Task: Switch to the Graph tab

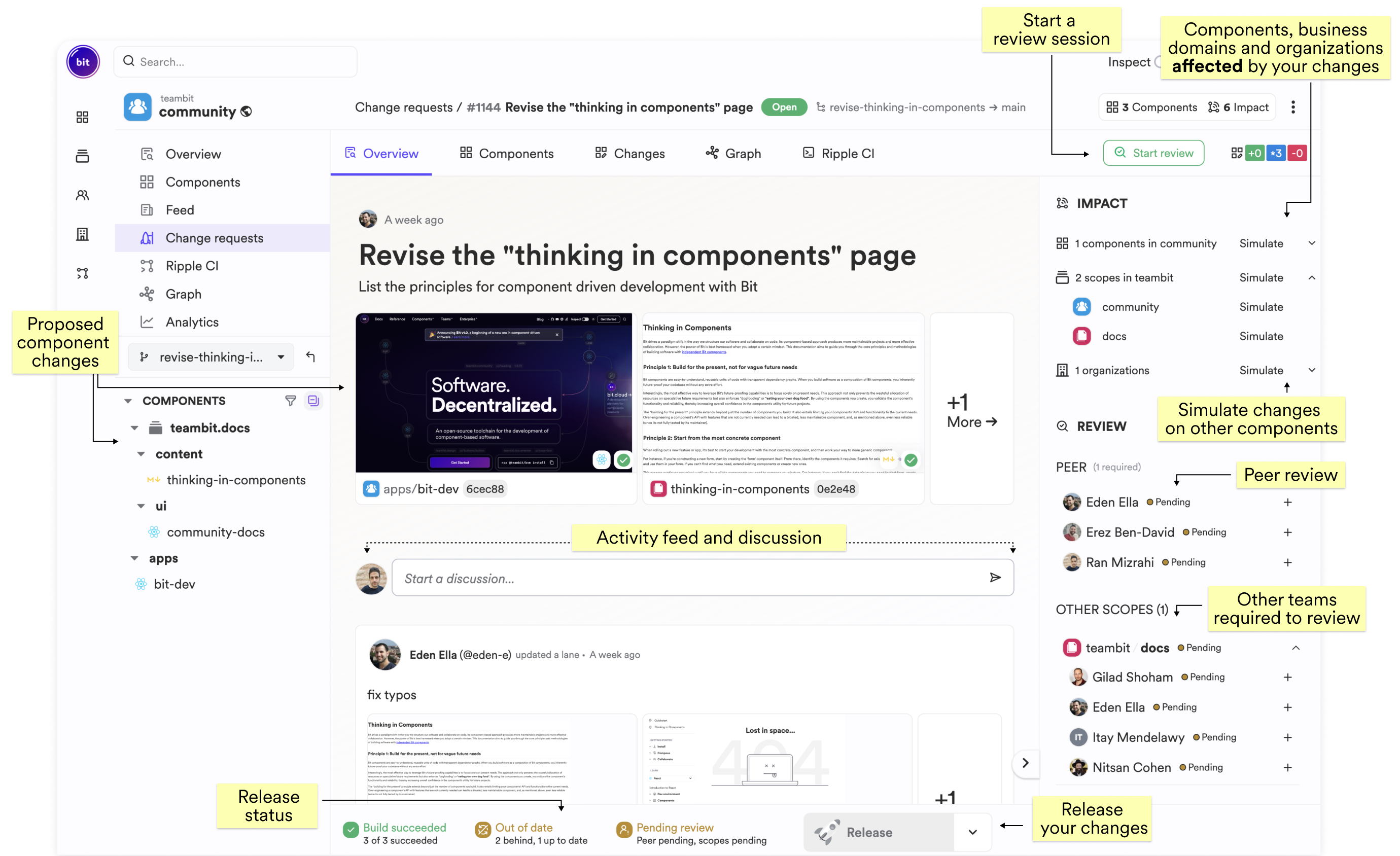Action: [x=733, y=153]
